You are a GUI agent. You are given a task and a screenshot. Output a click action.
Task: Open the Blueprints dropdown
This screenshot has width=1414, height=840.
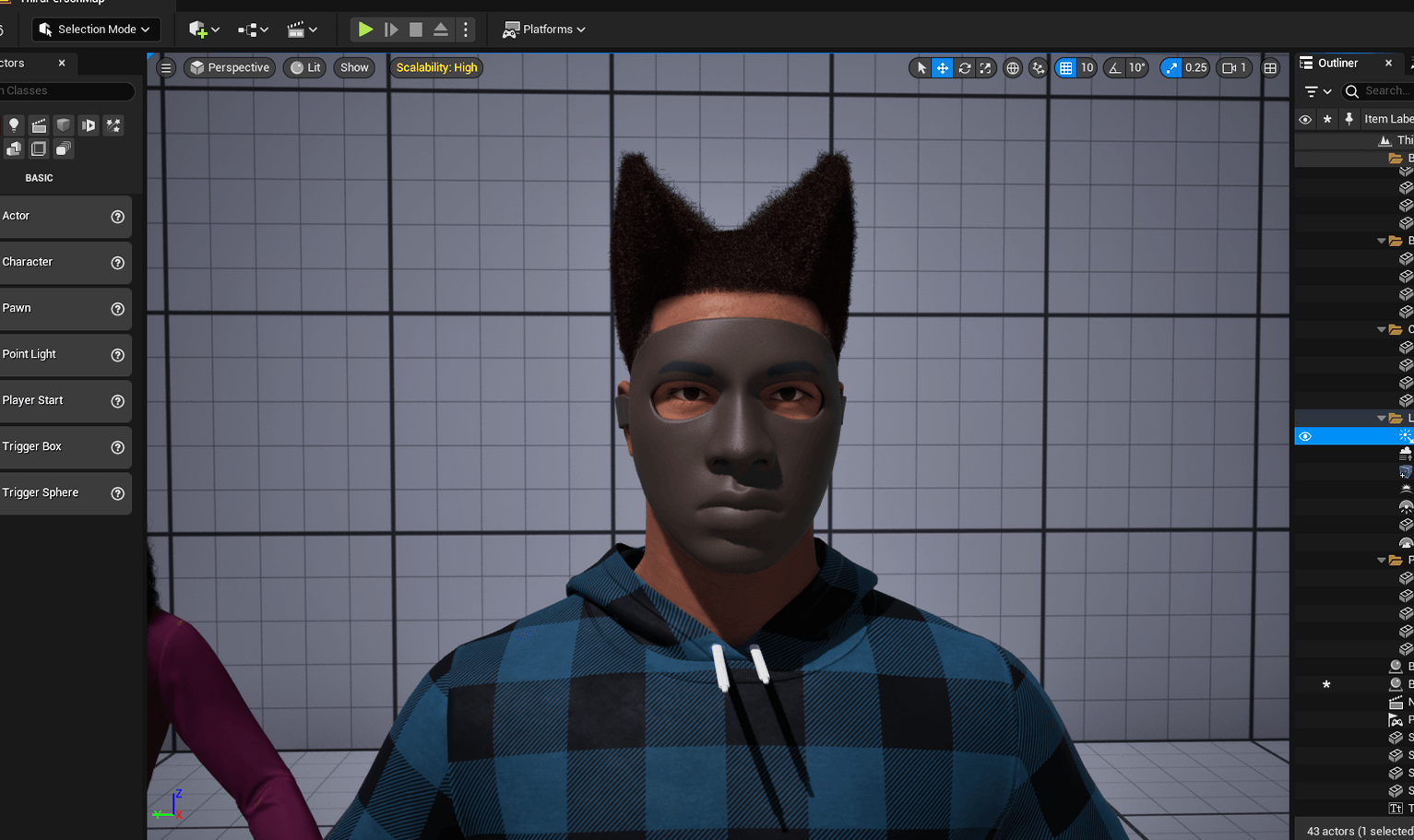coord(253,30)
